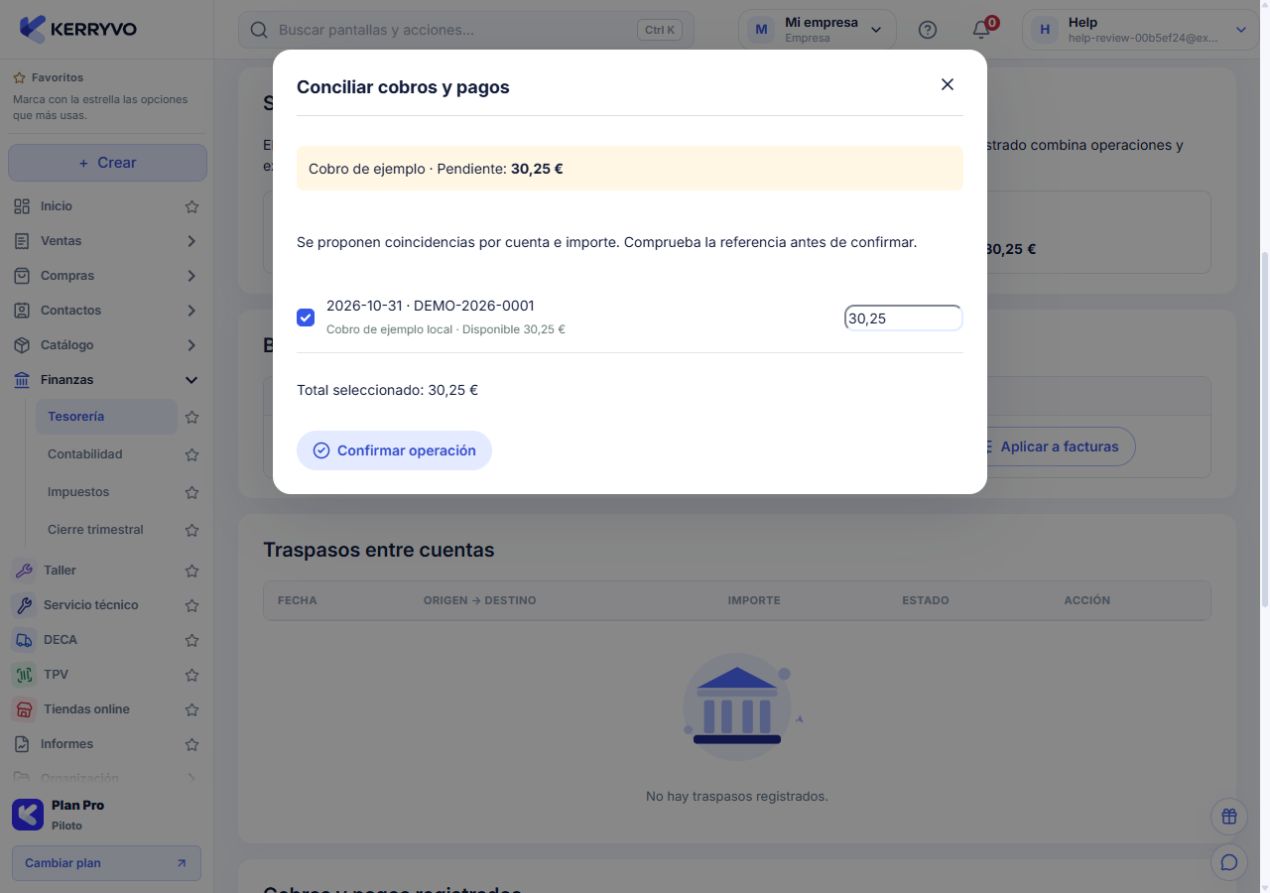Open the help question mark icon
Screen dimensions: 1270x893
pyautogui.click(x=927, y=30)
